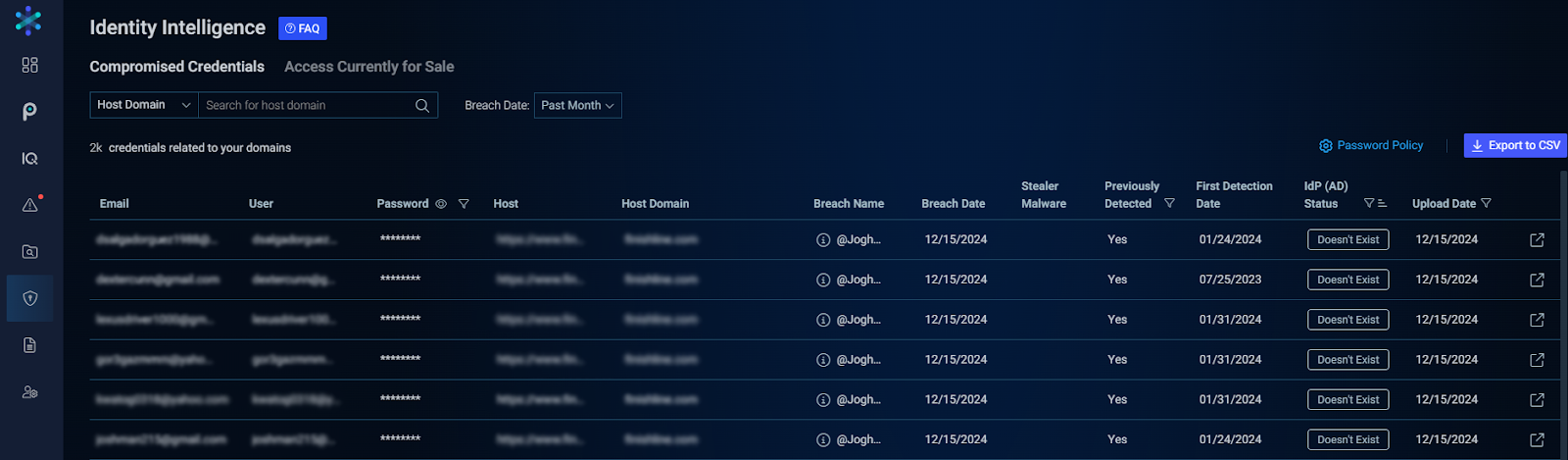Switch to Access Currently for Sale tab

tap(368, 67)
